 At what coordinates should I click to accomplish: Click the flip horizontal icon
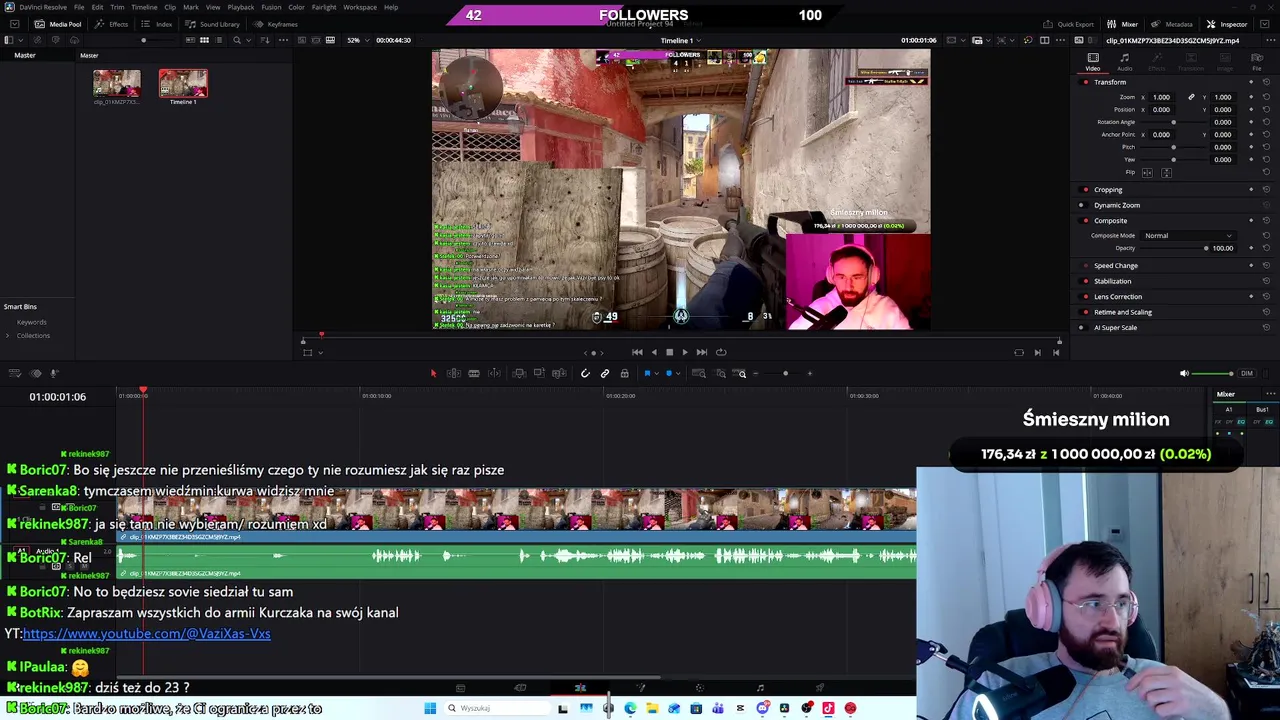(1148, 173)
